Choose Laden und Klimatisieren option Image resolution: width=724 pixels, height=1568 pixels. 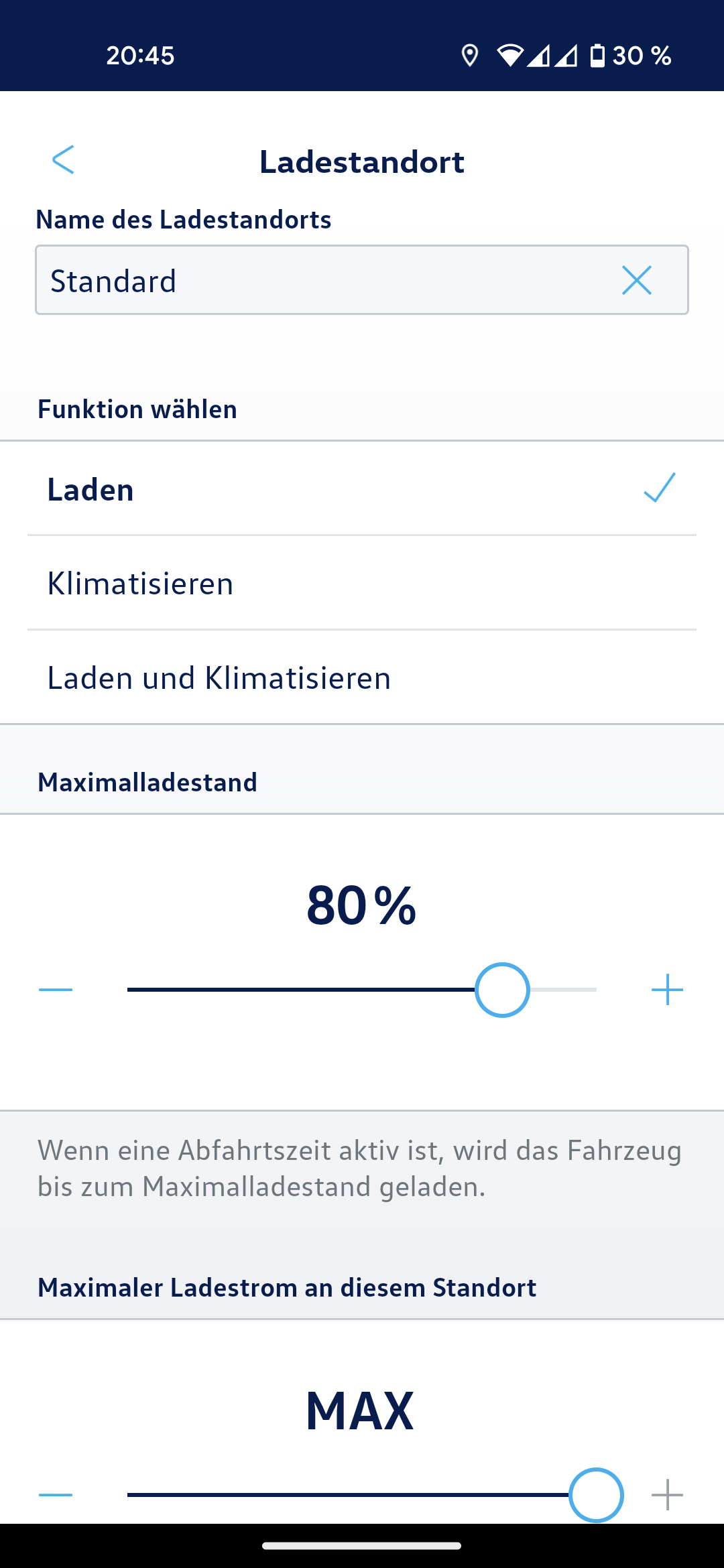tap(219, 678)
